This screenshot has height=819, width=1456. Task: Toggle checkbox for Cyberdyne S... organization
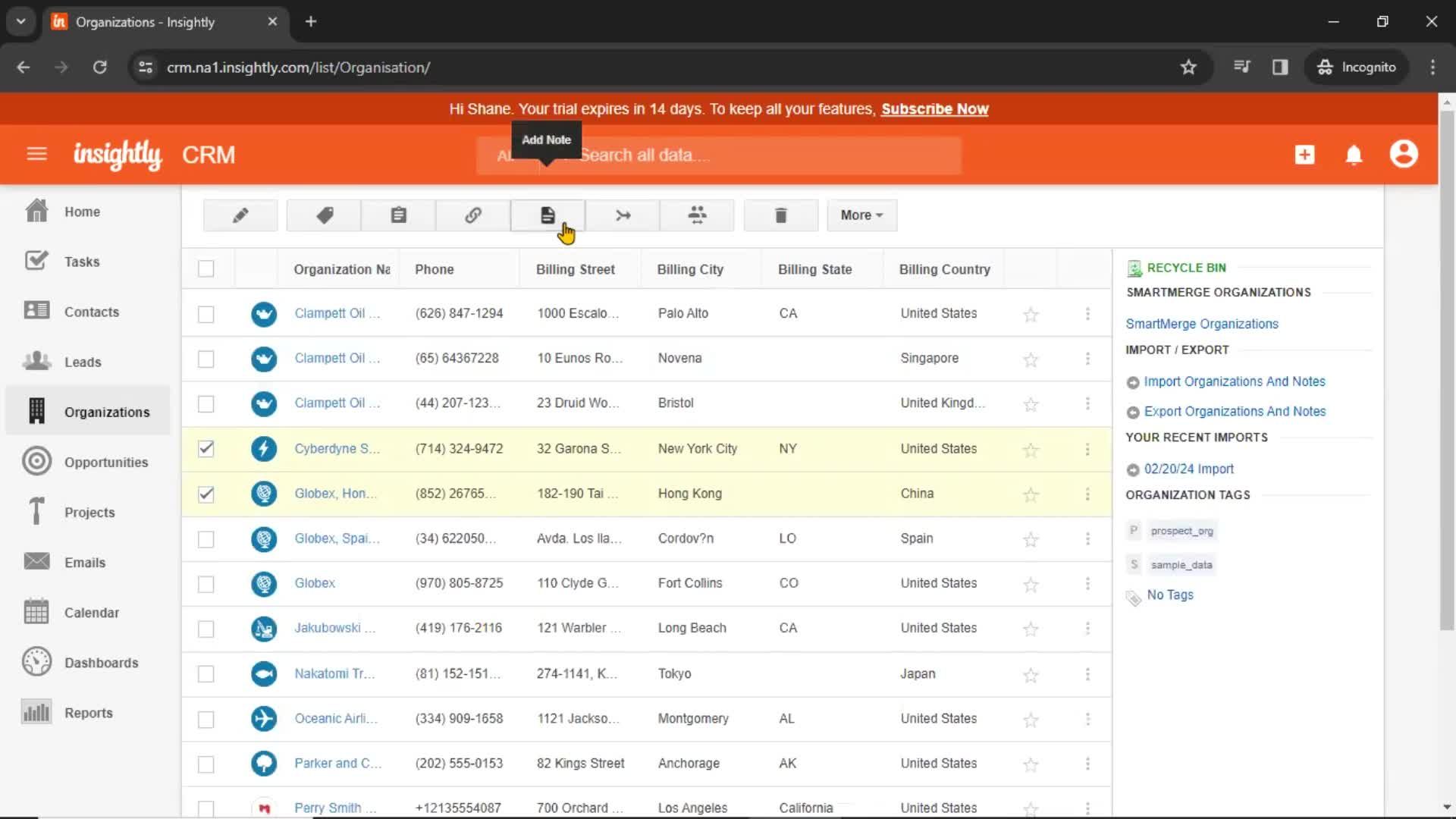point(206,448)
